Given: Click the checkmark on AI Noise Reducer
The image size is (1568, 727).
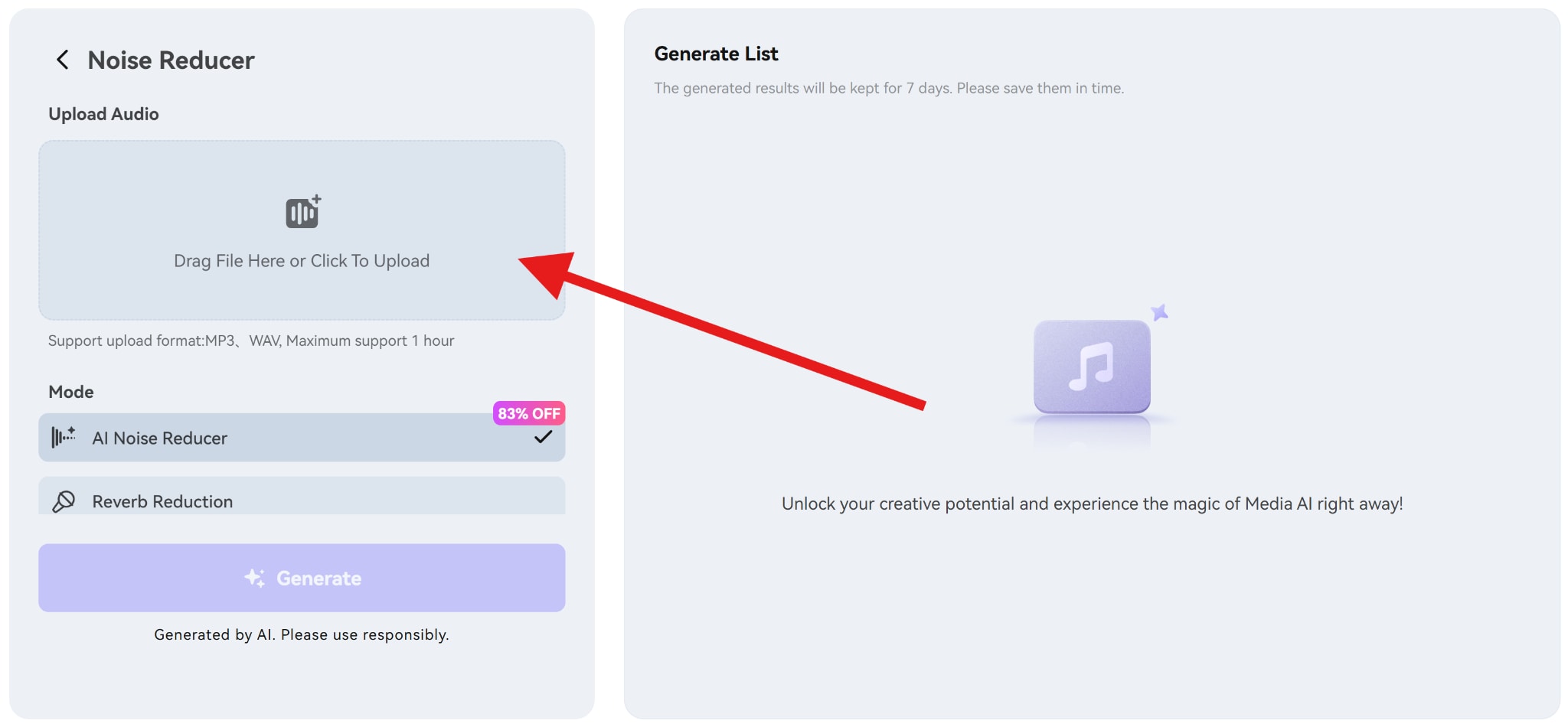Looking at the screenshot, I should coord(543,437).
